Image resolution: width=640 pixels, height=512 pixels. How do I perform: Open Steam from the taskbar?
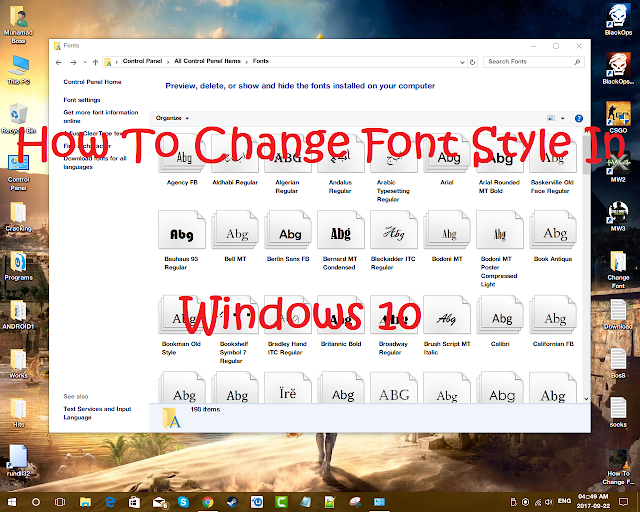pos(232,502)
